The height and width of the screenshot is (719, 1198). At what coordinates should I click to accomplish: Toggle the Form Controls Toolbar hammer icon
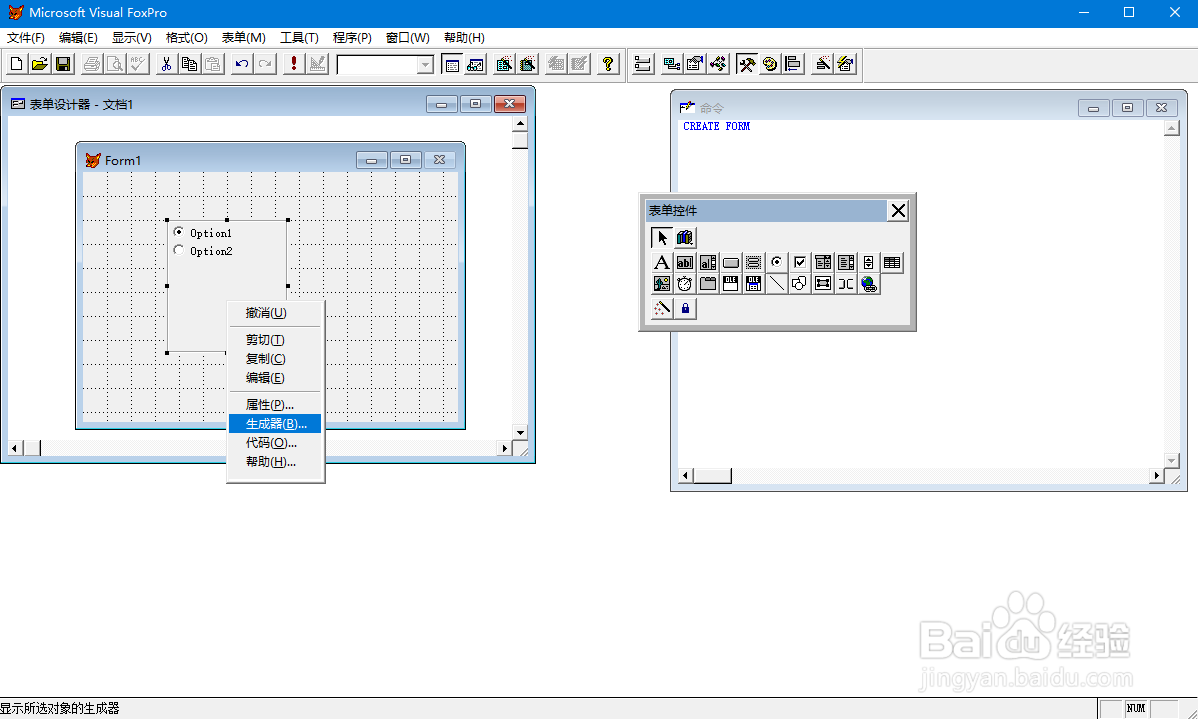(746, 64)
